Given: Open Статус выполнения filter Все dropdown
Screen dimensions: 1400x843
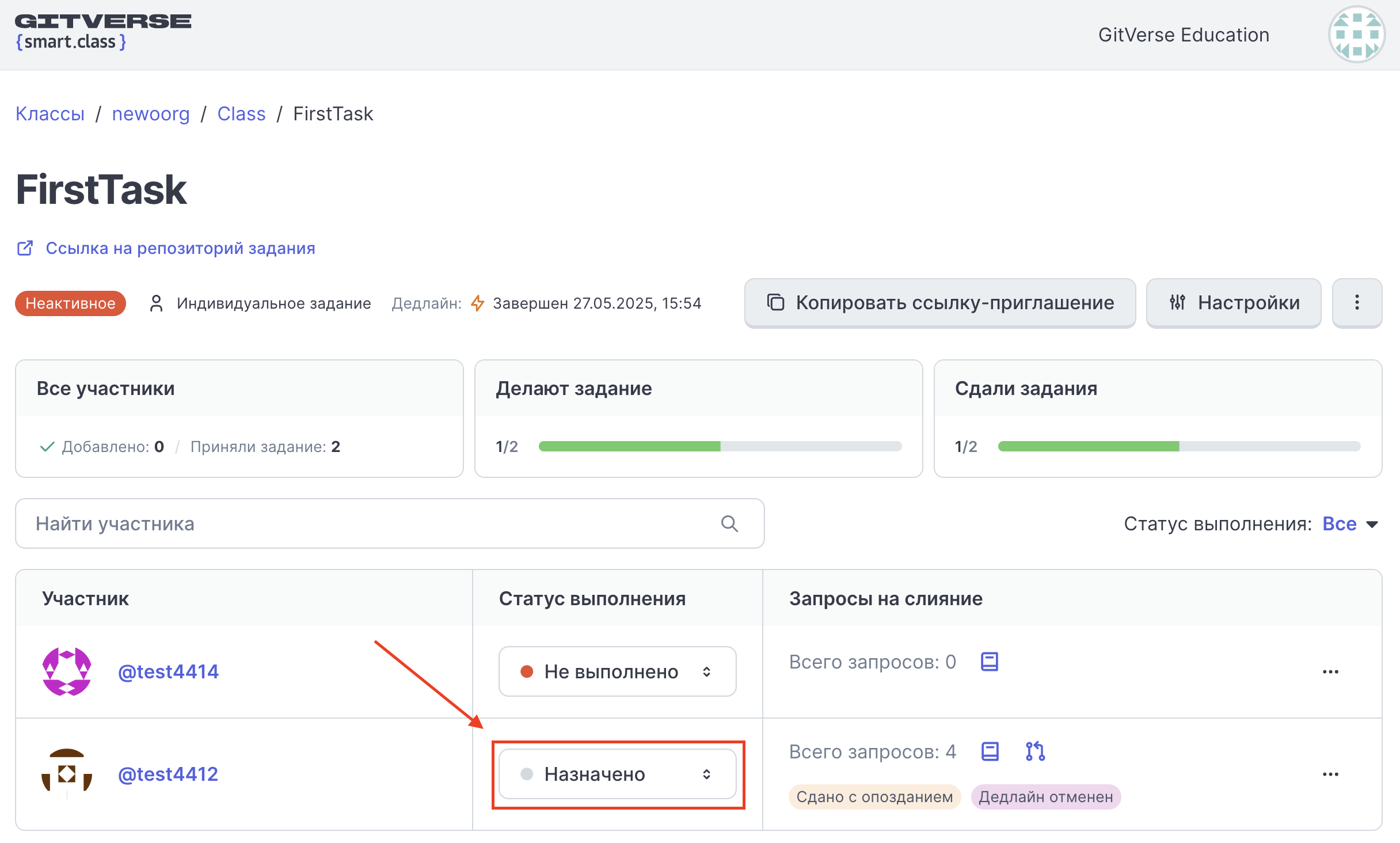Looking at the screenshot, I should 1350,523.
